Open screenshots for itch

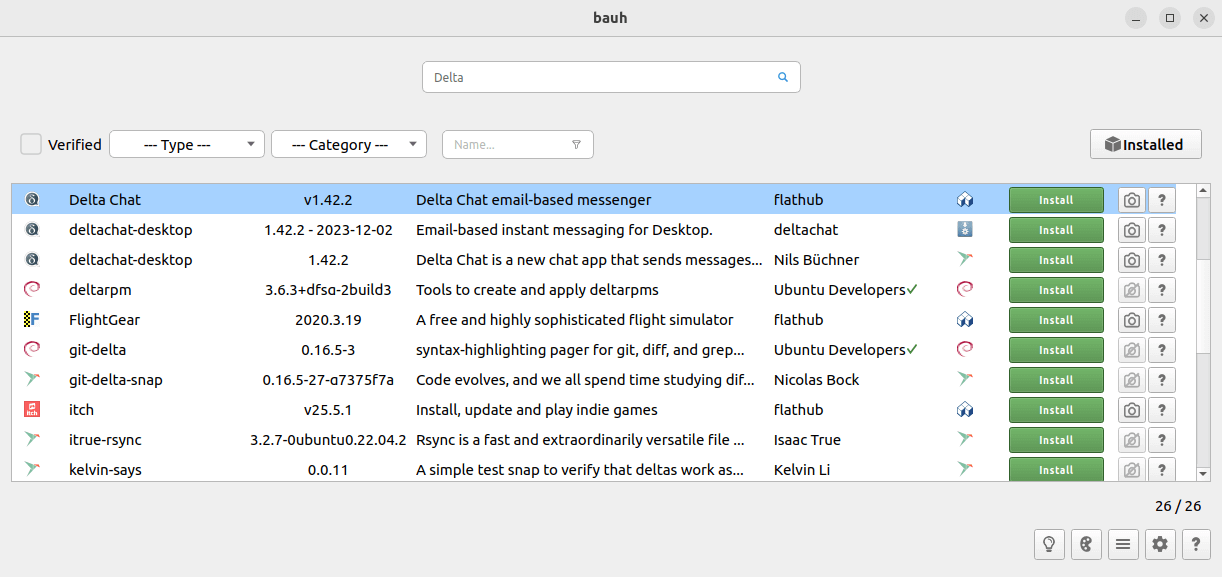(x=1131, y=410)
